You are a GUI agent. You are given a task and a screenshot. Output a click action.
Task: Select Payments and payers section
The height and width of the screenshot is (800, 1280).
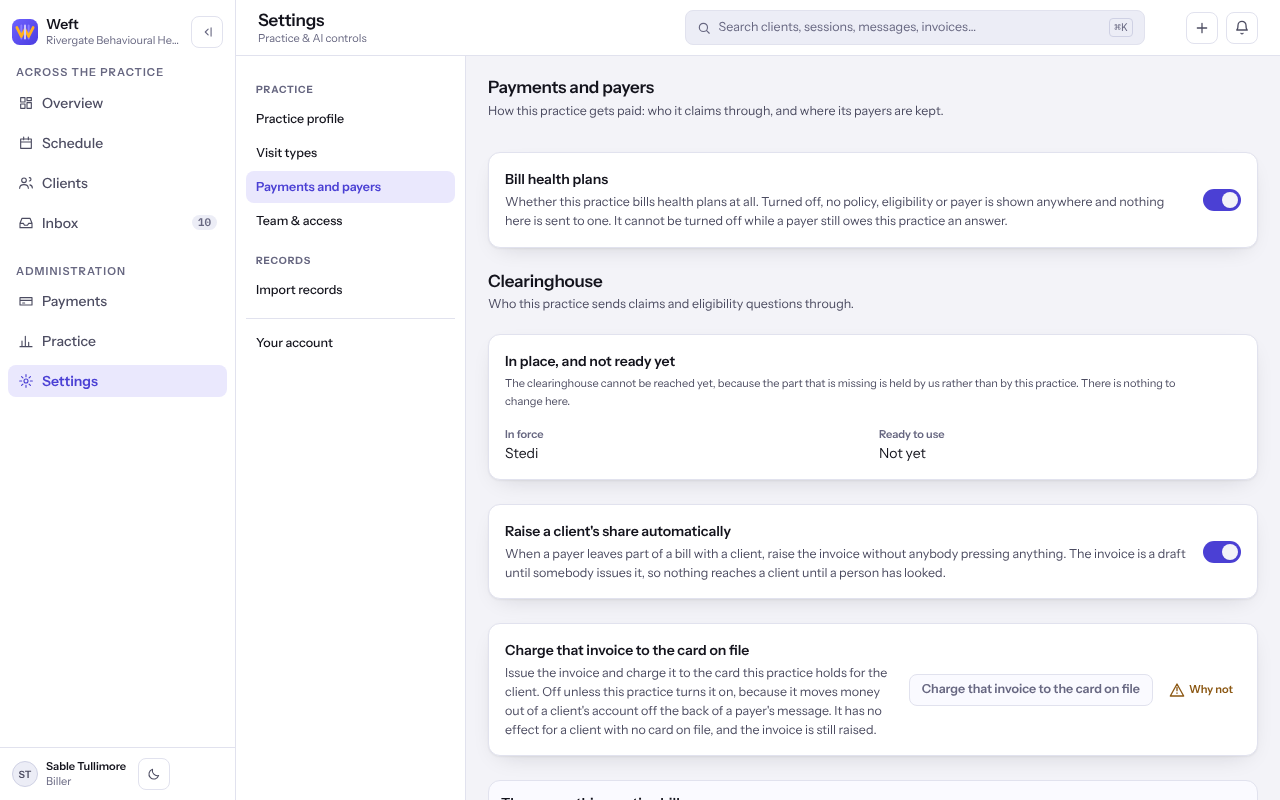(x=350, y=187)
